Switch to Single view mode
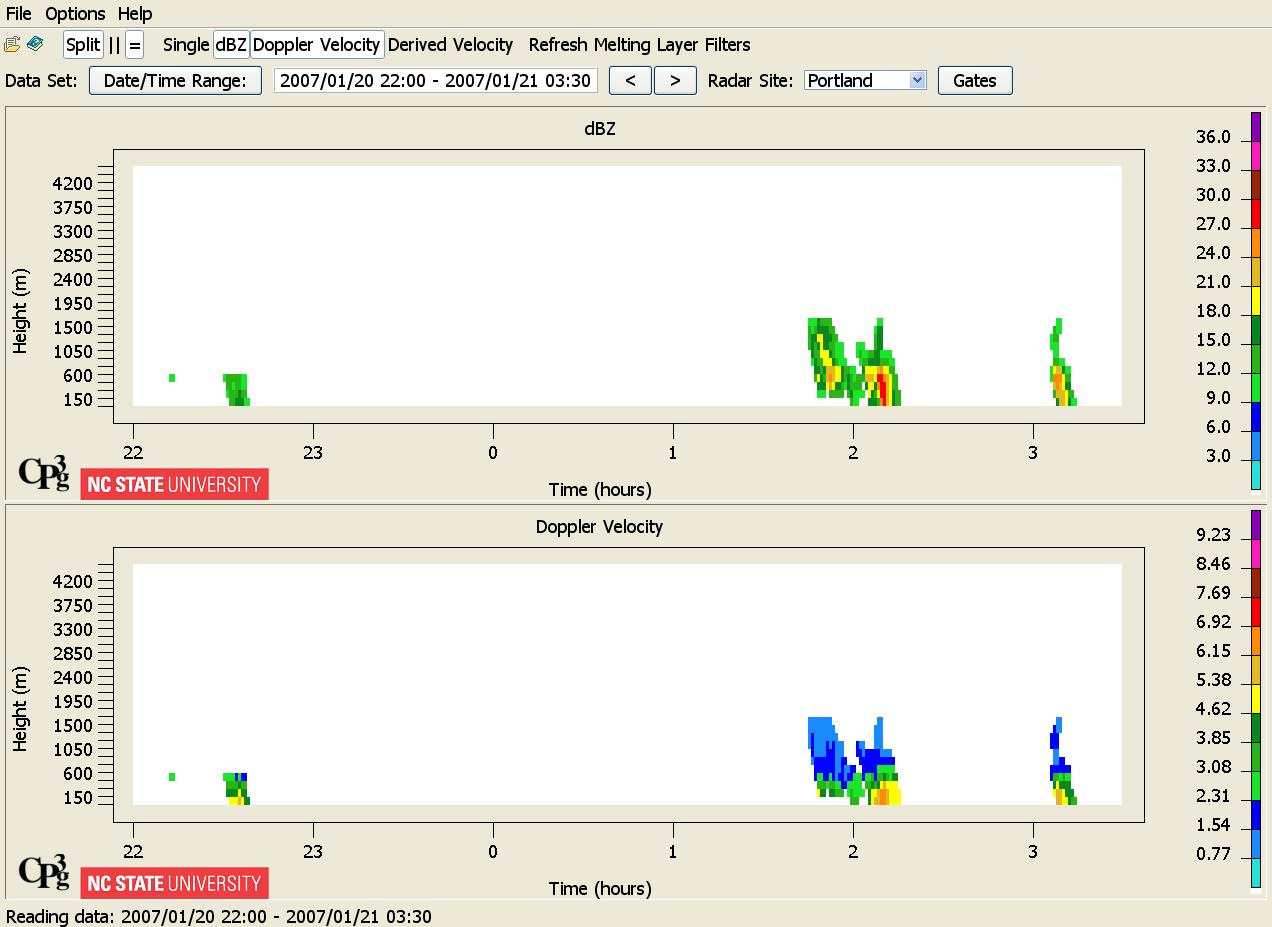 (186, 45)
